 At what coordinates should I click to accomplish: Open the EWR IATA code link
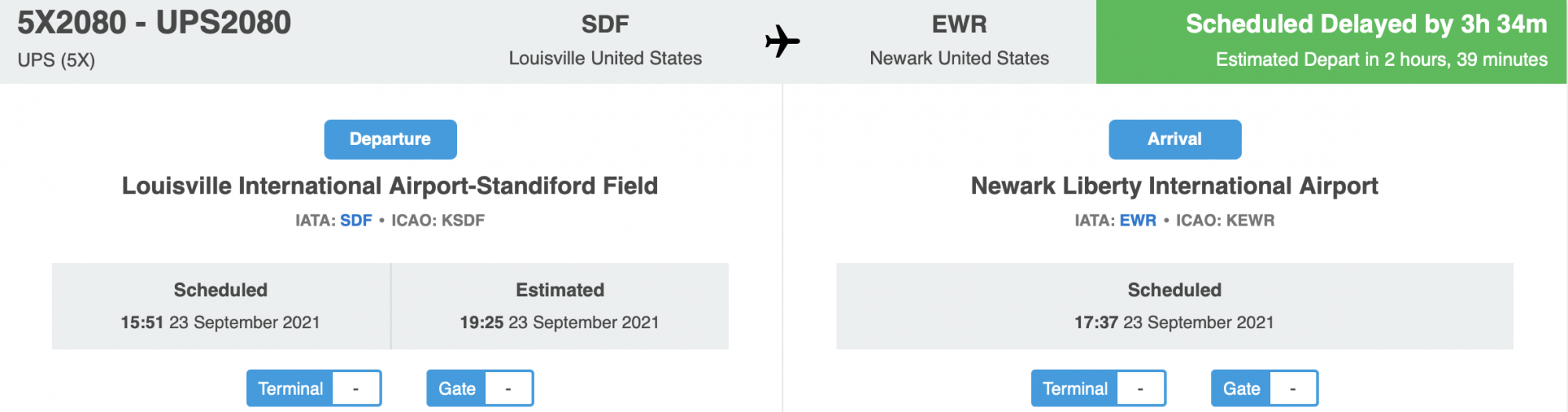click(1138, 221)
